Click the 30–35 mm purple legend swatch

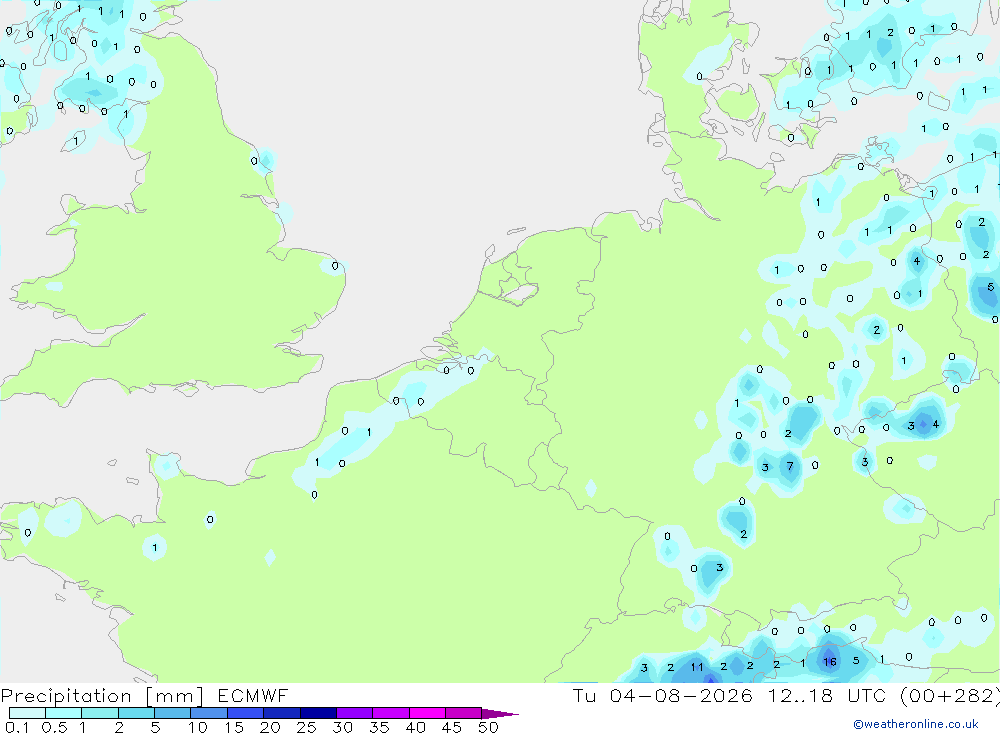[354, 713]
